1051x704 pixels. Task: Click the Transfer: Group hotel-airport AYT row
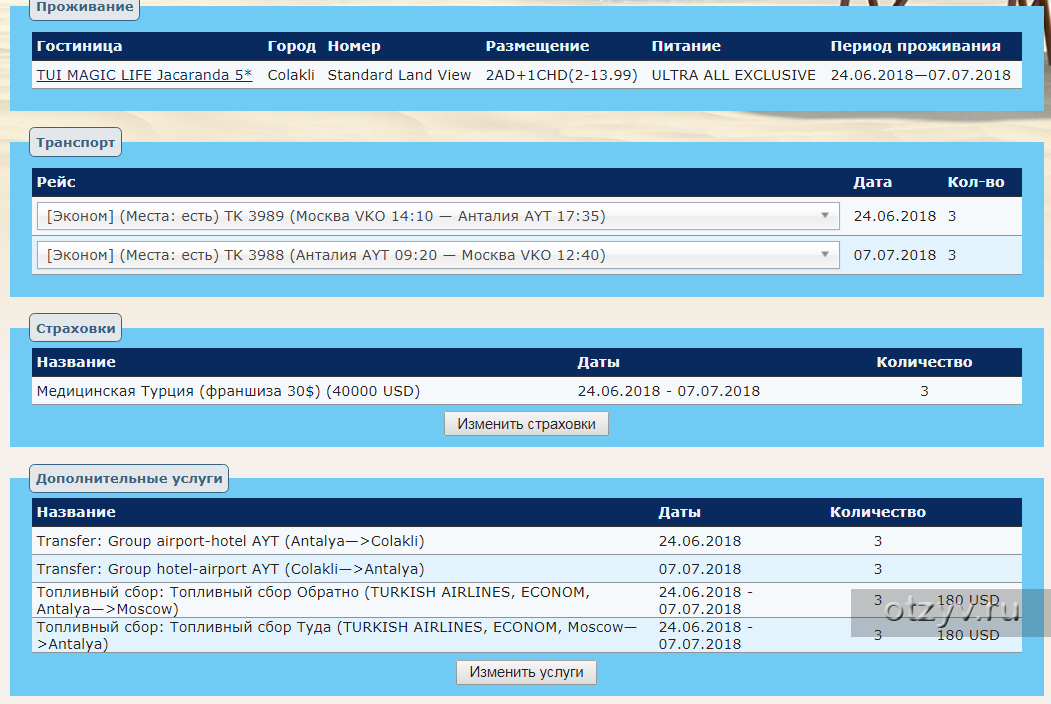[x=526, y=569]
